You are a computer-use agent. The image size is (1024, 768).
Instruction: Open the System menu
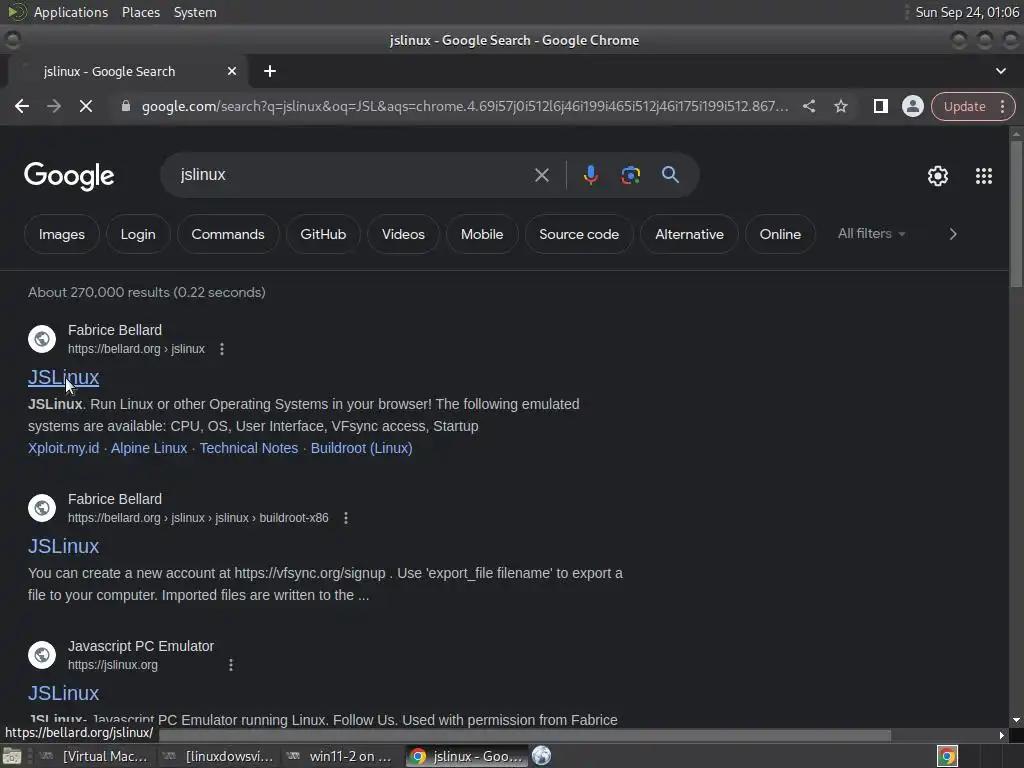pos(195,12)
